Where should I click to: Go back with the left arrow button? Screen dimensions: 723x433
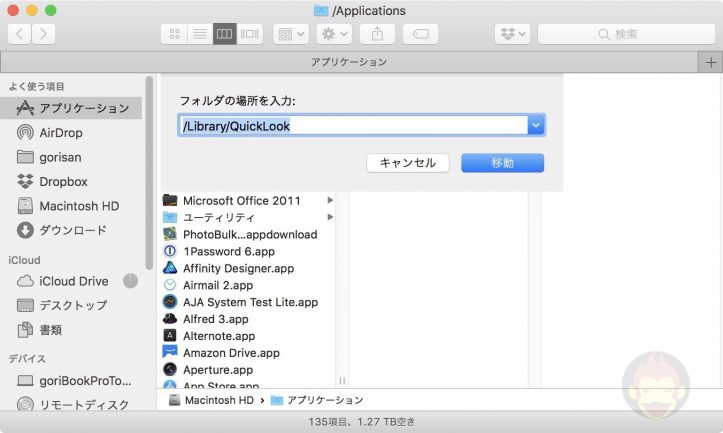pyautogui.click(x=19, y=34)
